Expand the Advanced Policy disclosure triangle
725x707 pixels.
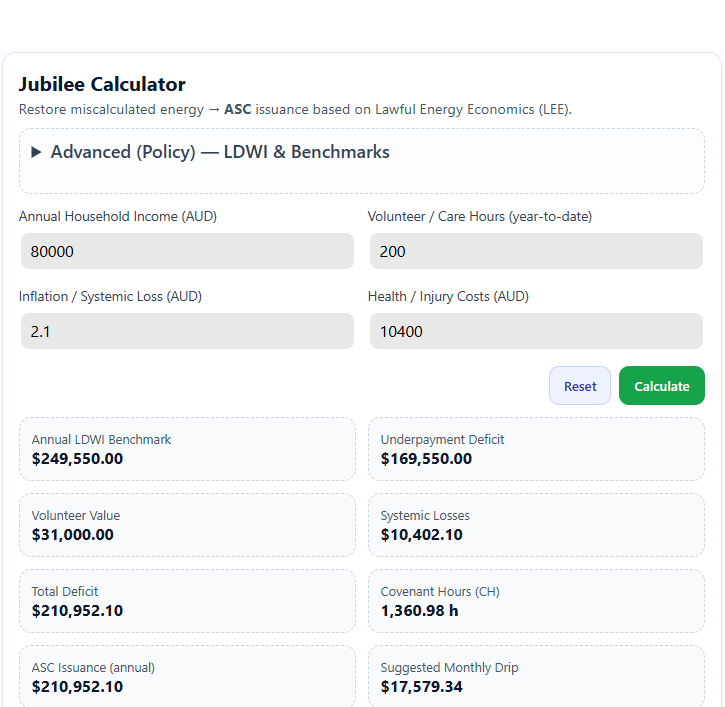(36, 152)
